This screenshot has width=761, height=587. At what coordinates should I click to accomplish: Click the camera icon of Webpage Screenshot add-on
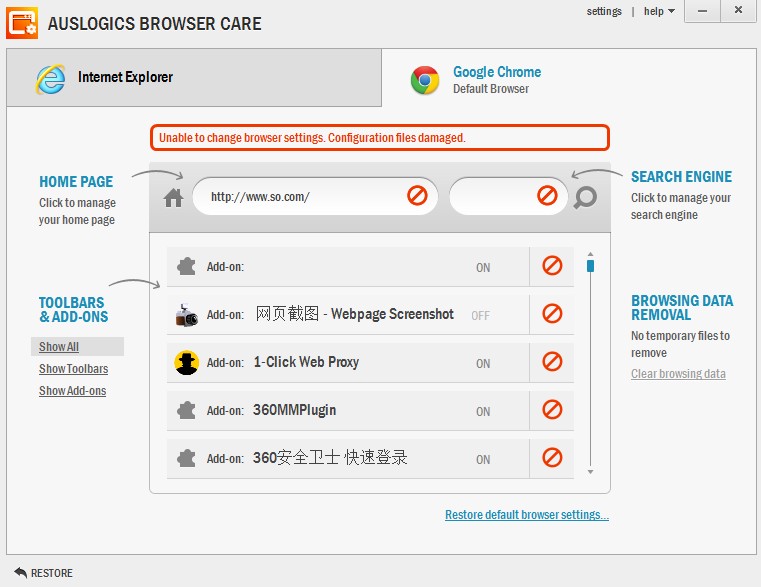(x=186, y=315)
